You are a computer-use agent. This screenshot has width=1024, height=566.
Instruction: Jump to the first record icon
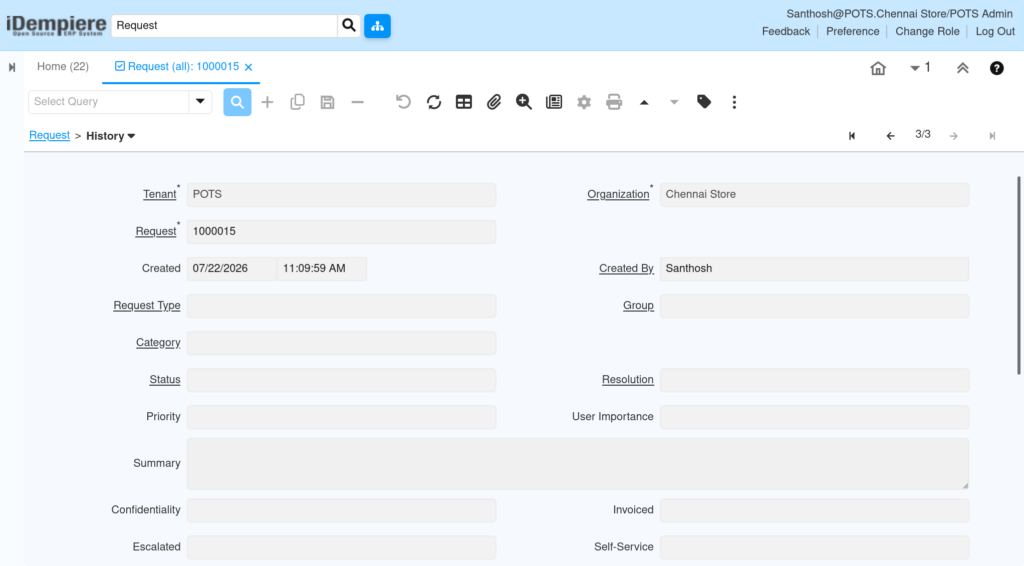tap(852, 136)
